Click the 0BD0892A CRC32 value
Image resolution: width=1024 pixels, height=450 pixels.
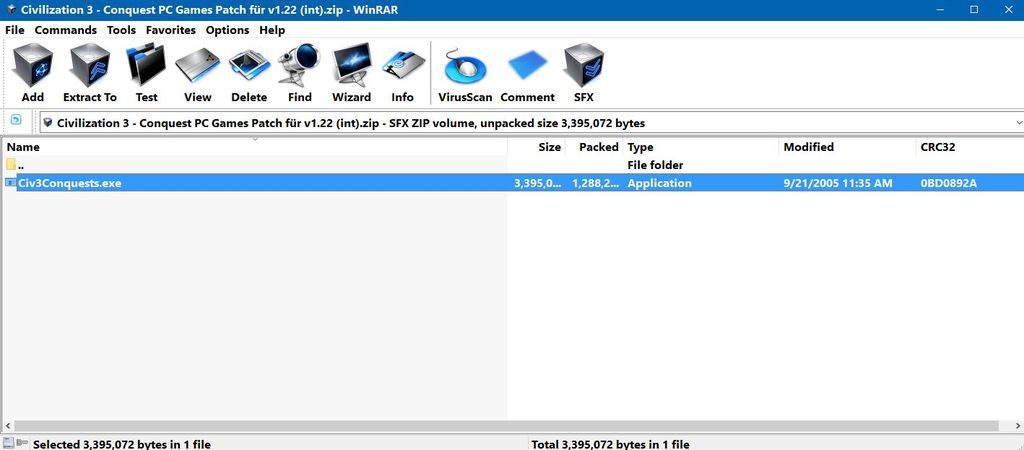pos(948,183)
